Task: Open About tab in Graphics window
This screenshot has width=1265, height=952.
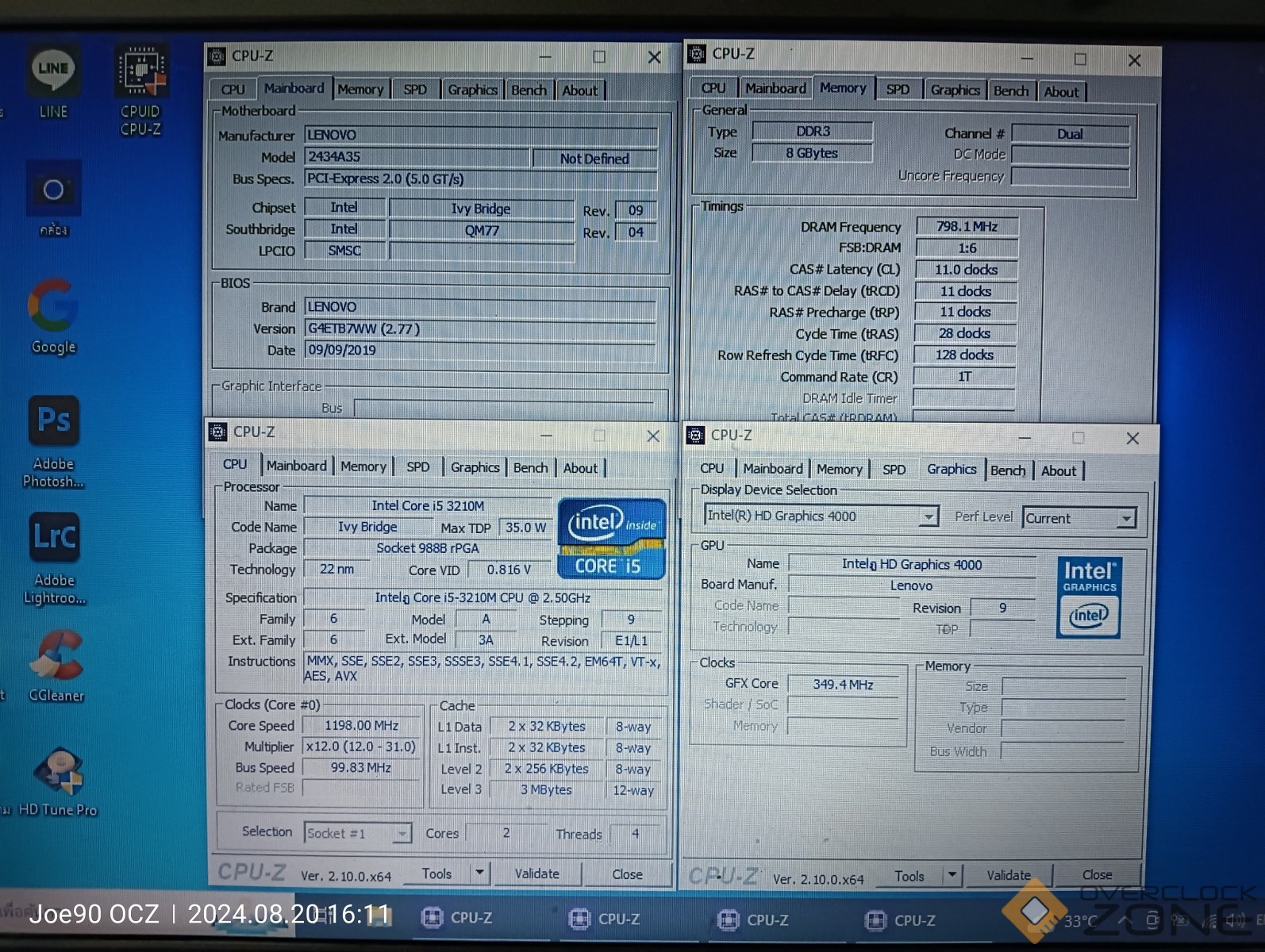Action: (x=1059, y=471)
